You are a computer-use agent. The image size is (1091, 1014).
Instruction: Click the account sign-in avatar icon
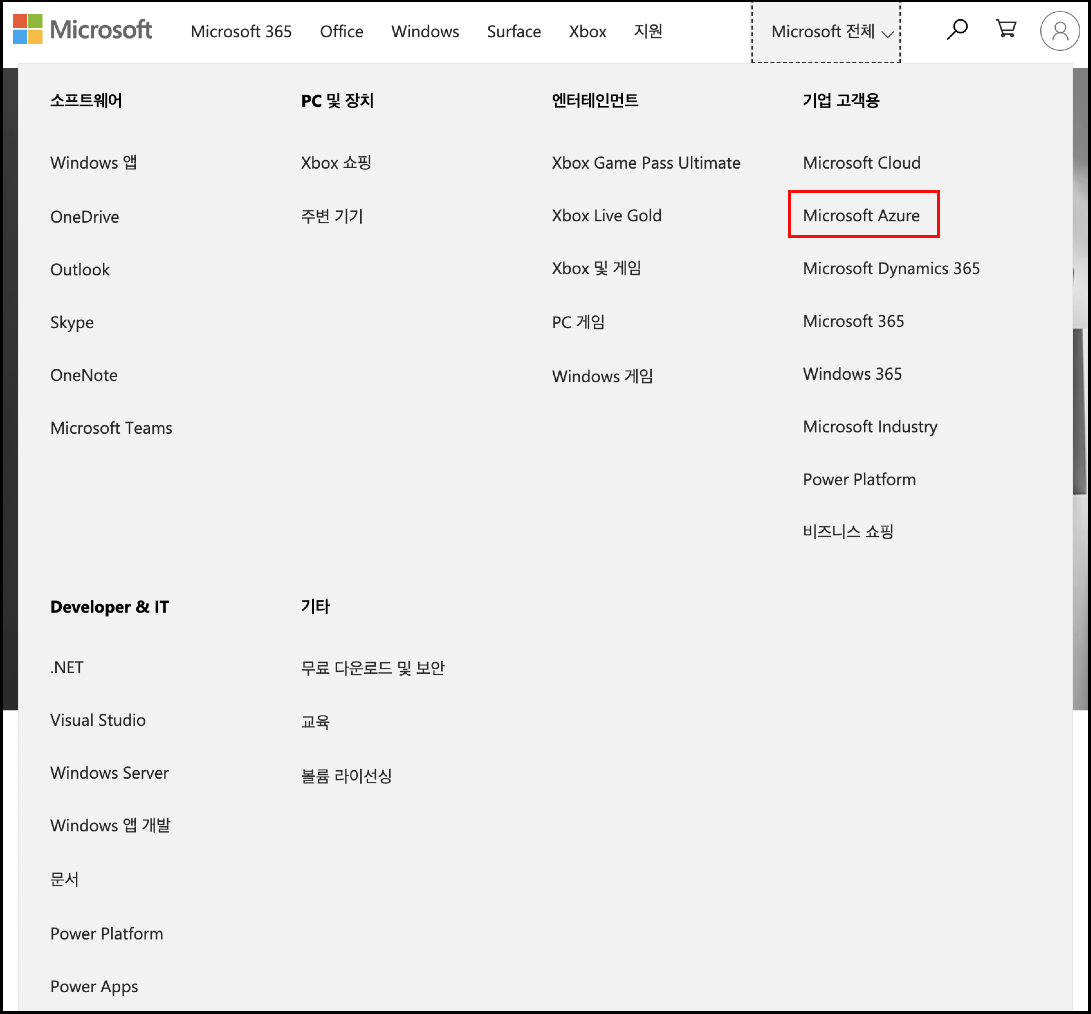click(1059, 31)
